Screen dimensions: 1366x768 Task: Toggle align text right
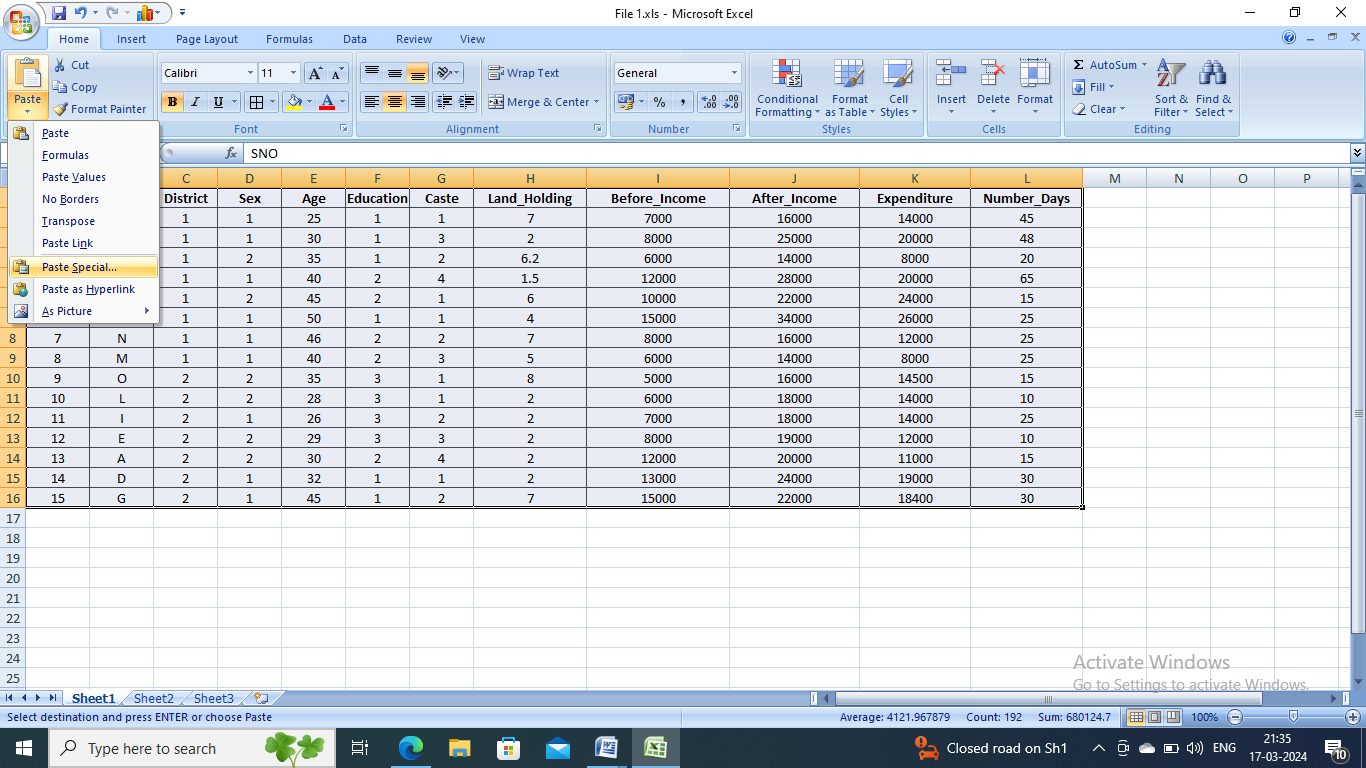pos(418,102)
